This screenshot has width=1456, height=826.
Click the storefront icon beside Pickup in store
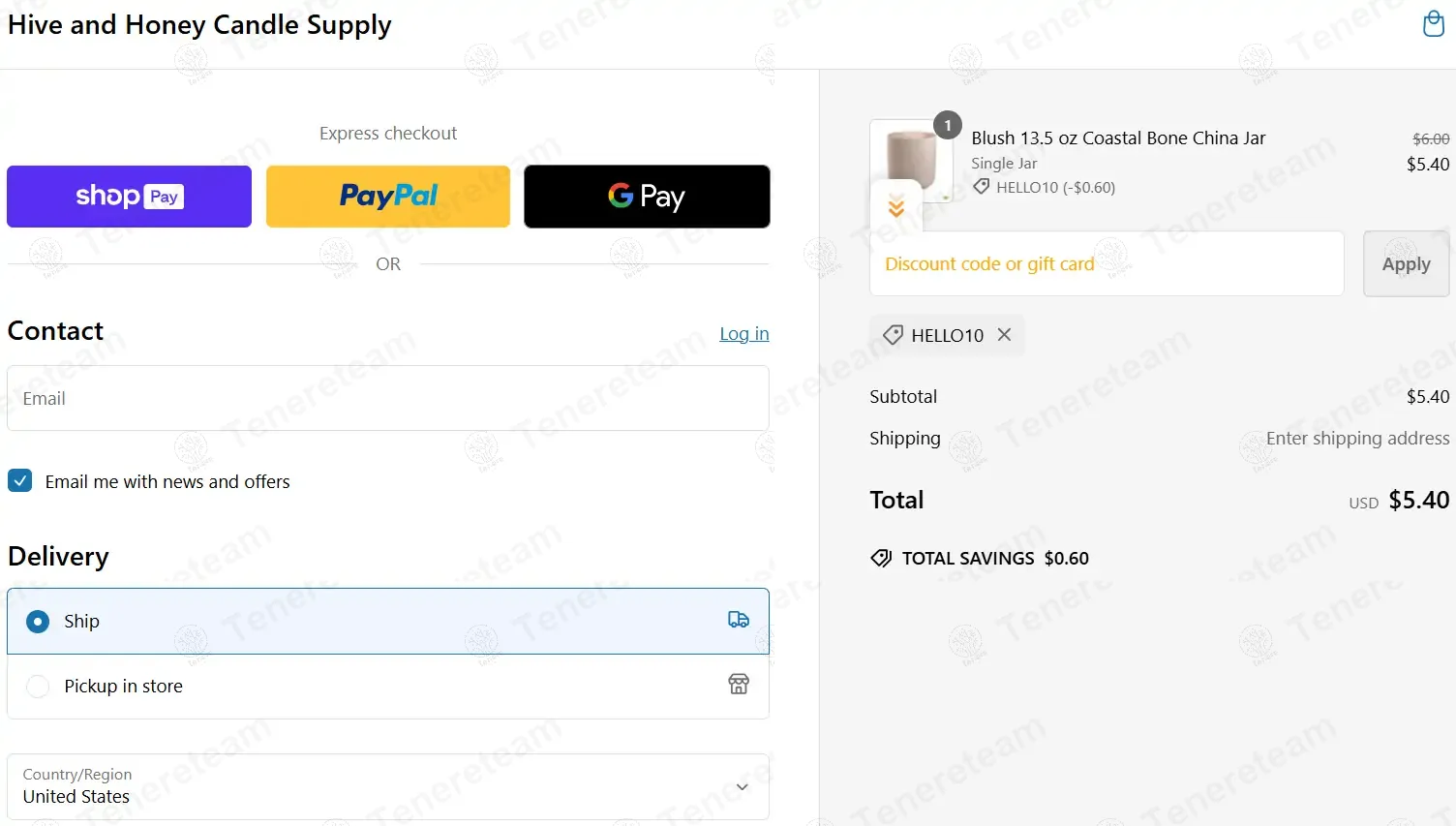(739, 685)
